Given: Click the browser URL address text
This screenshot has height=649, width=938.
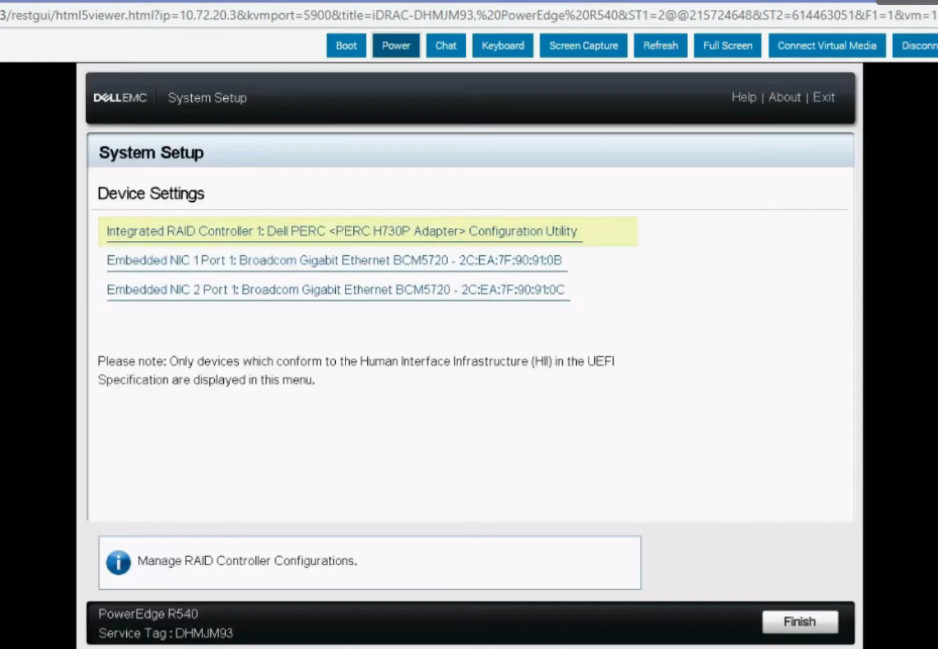Looking at the screenshot, I should coord(469,15).
